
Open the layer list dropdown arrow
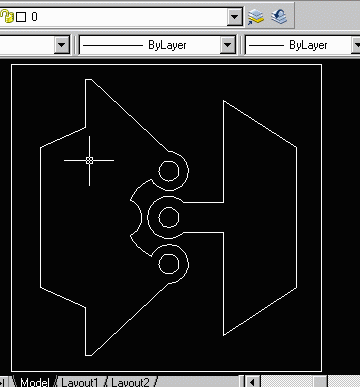[235, 17]
